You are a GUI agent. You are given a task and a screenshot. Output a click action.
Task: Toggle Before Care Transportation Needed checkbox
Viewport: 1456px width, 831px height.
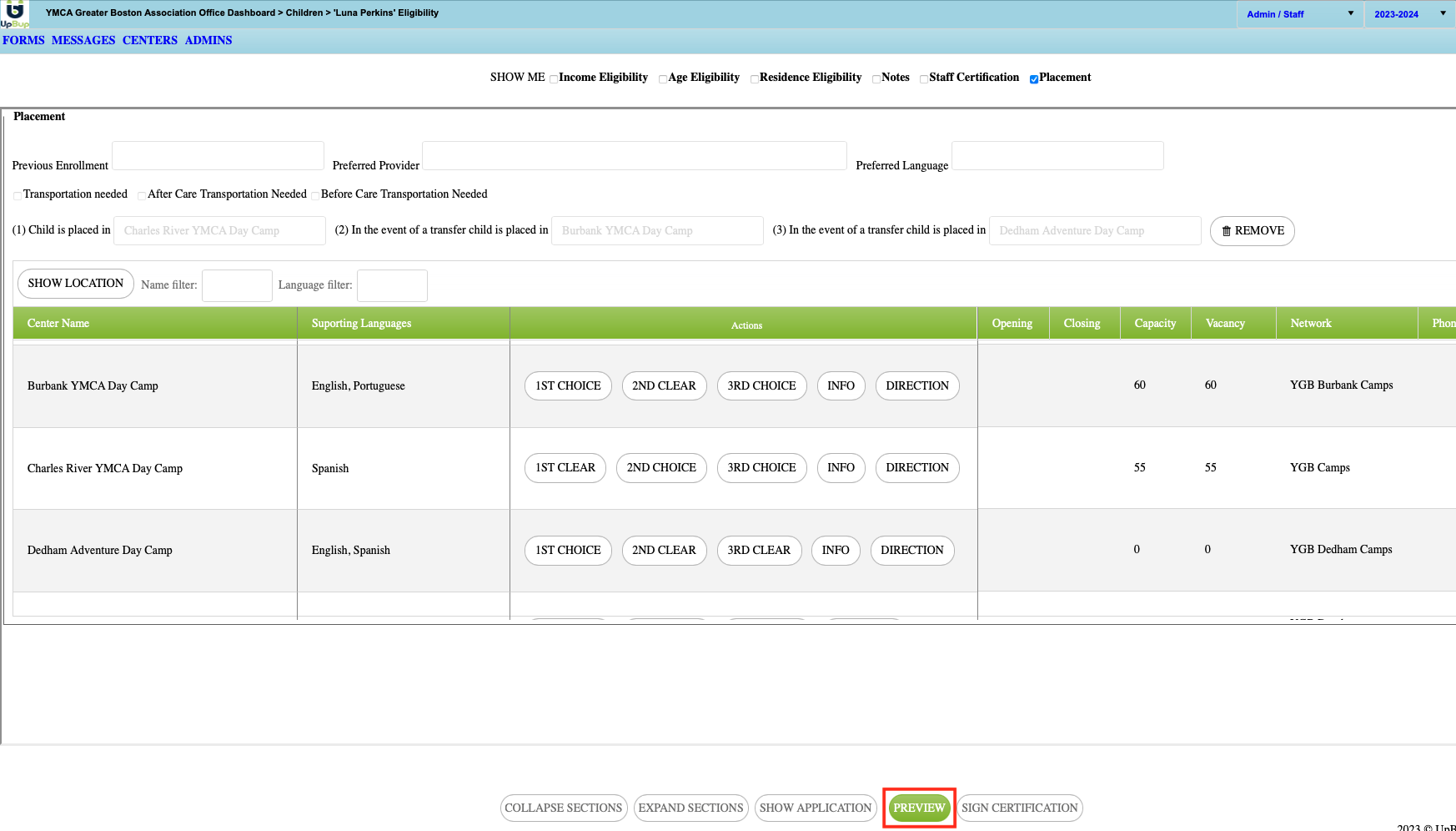[x=315, y=196]
